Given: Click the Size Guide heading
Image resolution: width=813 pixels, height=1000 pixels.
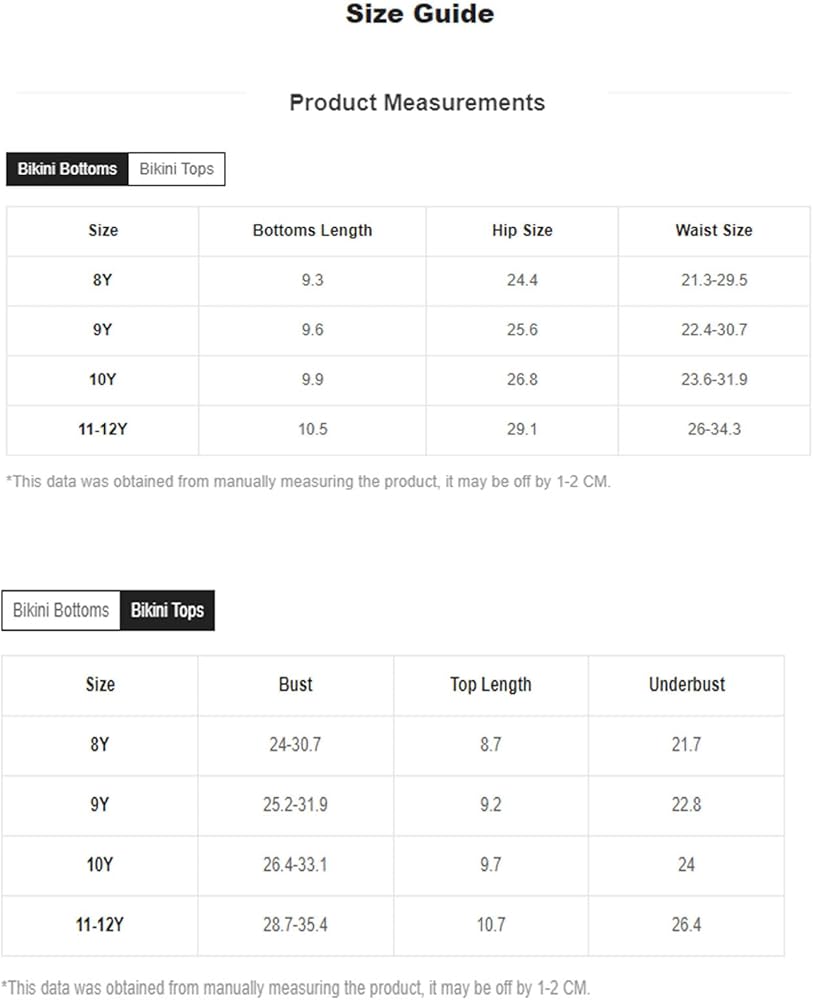Looking at the screenshot, I should [x=420, y=14].
